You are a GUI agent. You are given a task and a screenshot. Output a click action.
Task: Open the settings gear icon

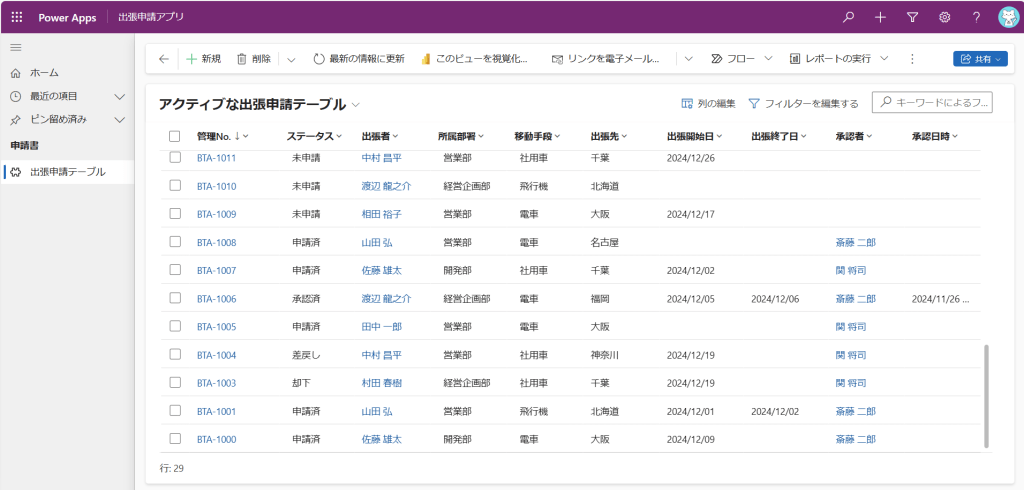point(944,17)
